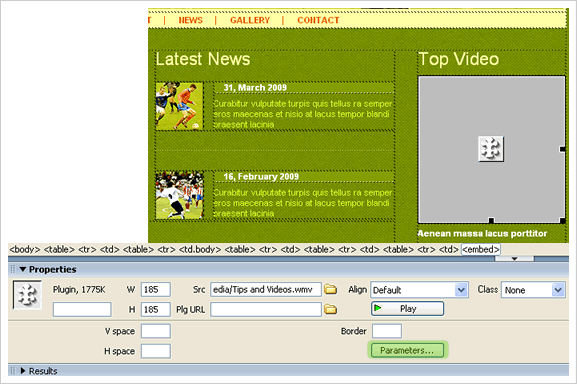Open the Align dropdown
Image resolution: width=577 pixels, height=384 pixels.
tap(461, 290)
